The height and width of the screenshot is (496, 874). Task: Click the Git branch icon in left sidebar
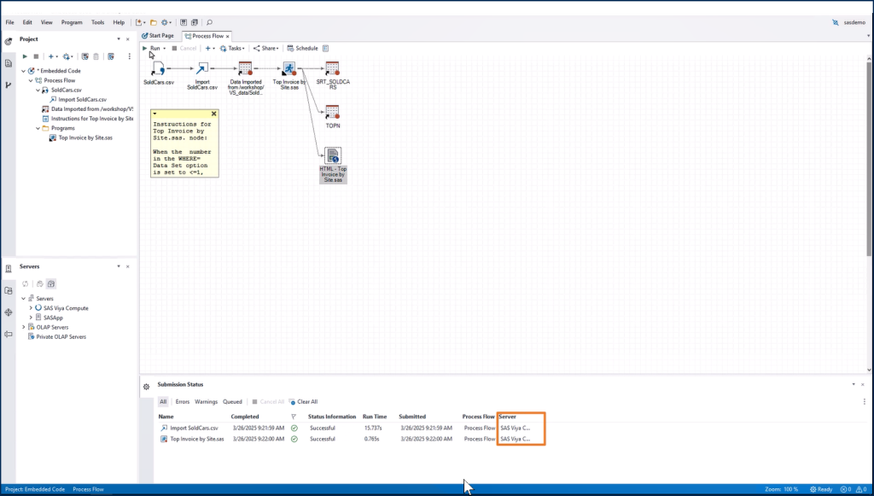pyautogui.click(x=8, y=85)
